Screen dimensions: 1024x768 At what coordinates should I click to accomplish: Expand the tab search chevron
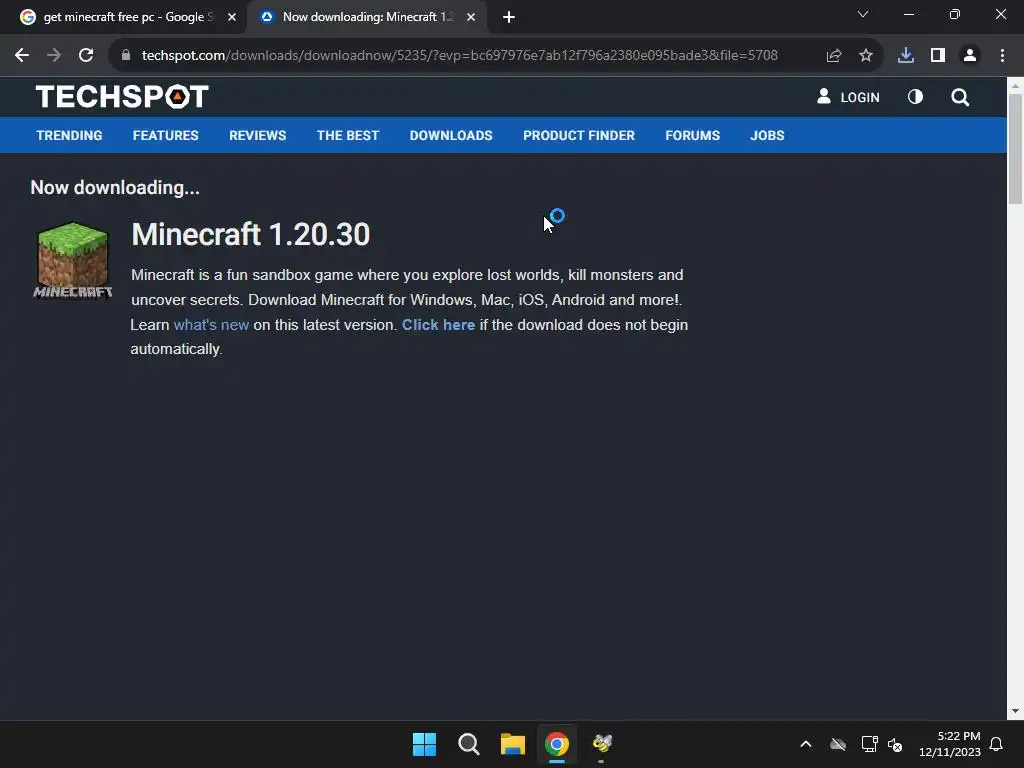(863, 14)
